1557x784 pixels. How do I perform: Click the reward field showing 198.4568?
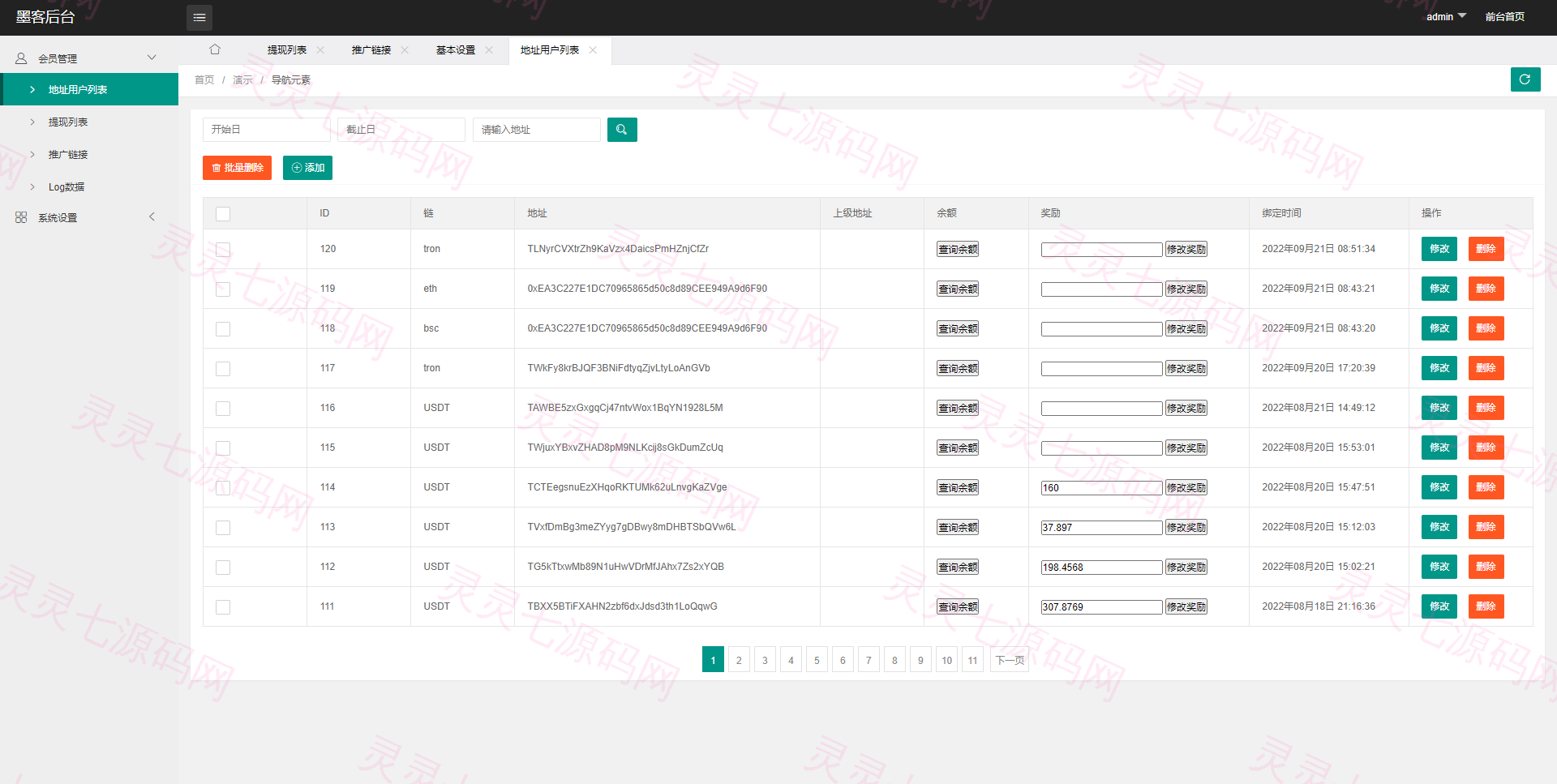click(1102, 568)
